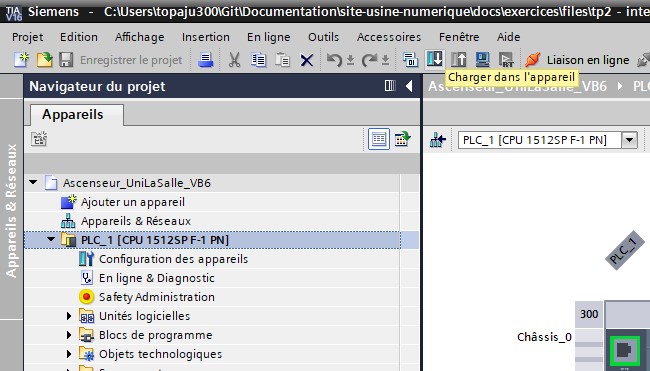
Task: Open the En ligne menu
Action: (x=268, y=37)
